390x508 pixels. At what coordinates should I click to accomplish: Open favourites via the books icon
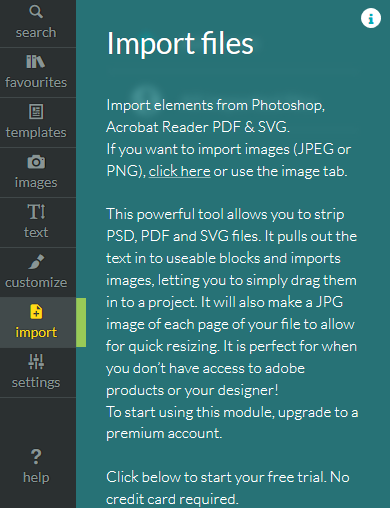(x=36, y=62)
